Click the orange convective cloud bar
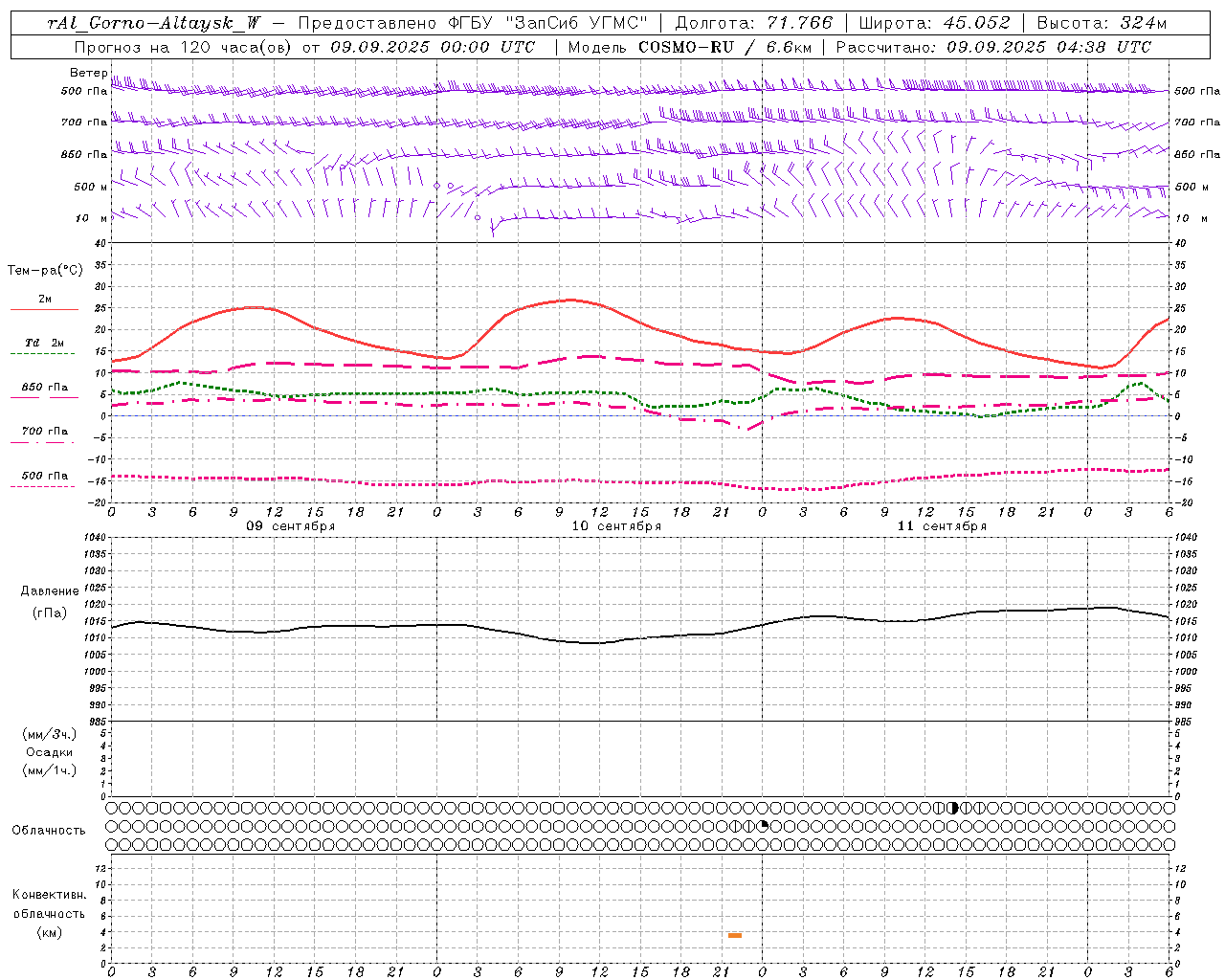 coord(735,935)
